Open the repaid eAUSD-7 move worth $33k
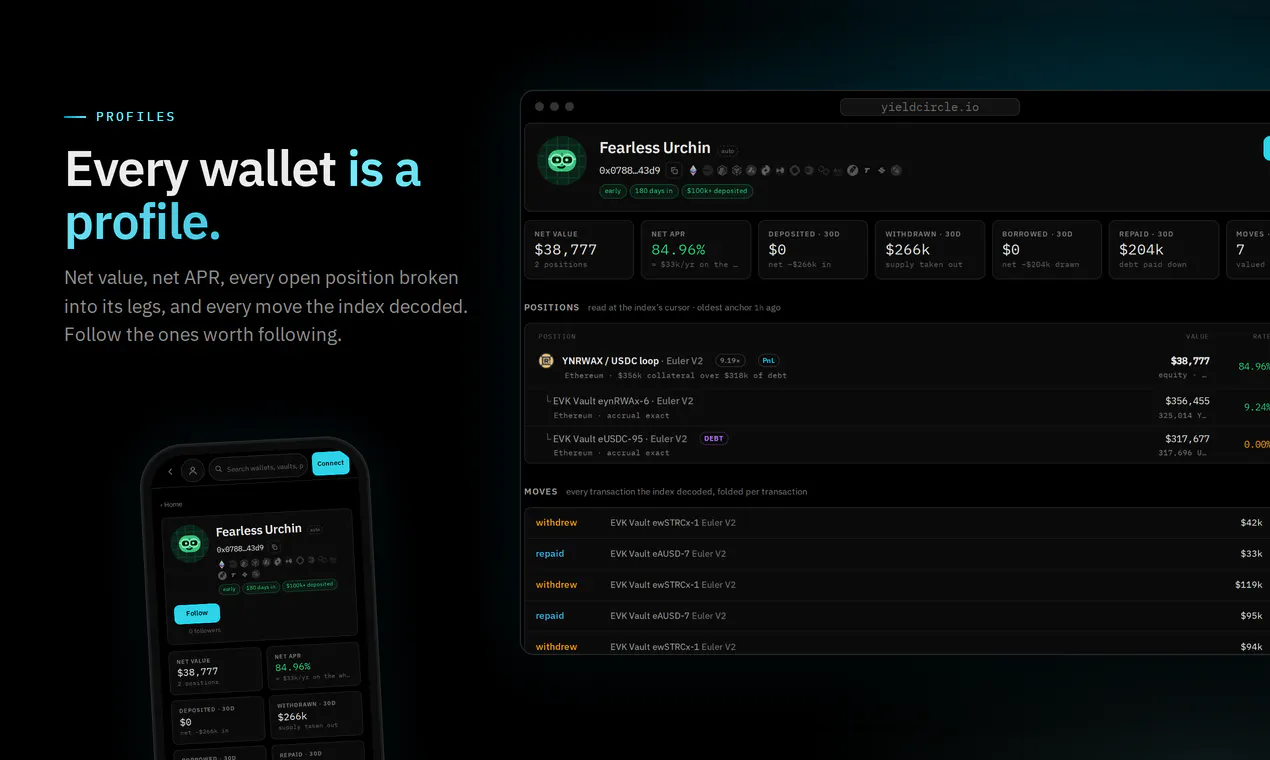Viewport: 1270px width, 760px height. tap(897, 554)
